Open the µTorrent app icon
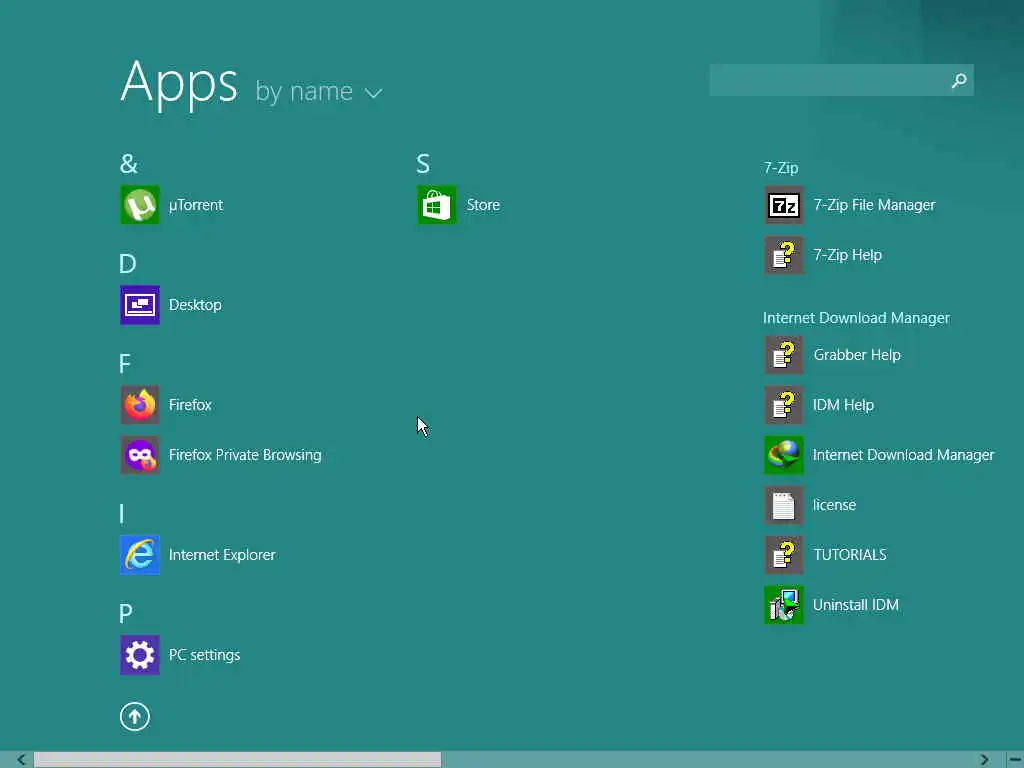This screenshot has width=1024, height=768. tap(140, 205)
